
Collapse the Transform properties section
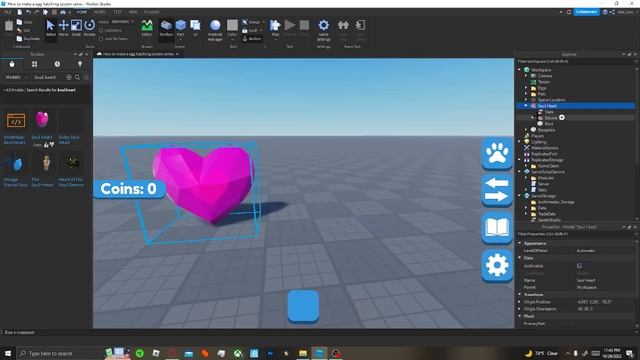pos(520,294)
